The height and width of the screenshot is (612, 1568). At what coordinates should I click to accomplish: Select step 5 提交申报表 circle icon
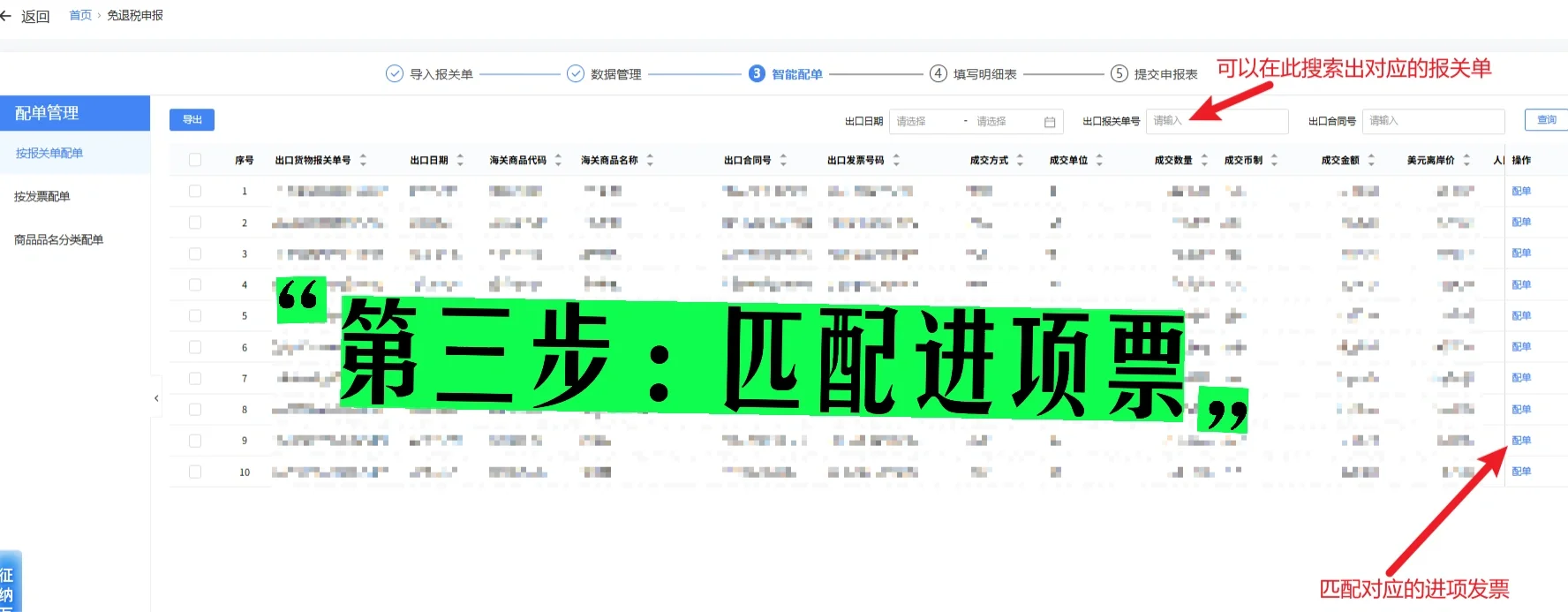1119,73
